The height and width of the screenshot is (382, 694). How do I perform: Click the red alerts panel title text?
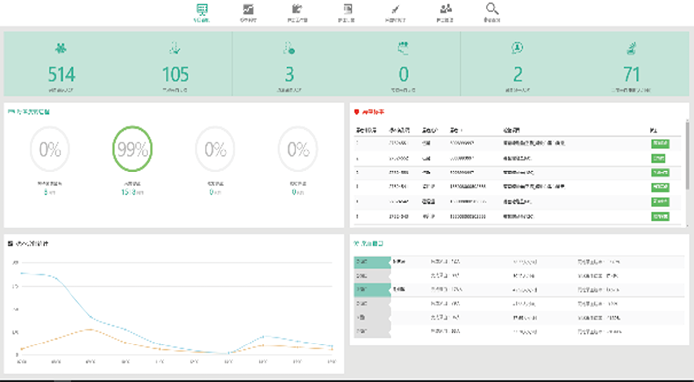point(373,112)
